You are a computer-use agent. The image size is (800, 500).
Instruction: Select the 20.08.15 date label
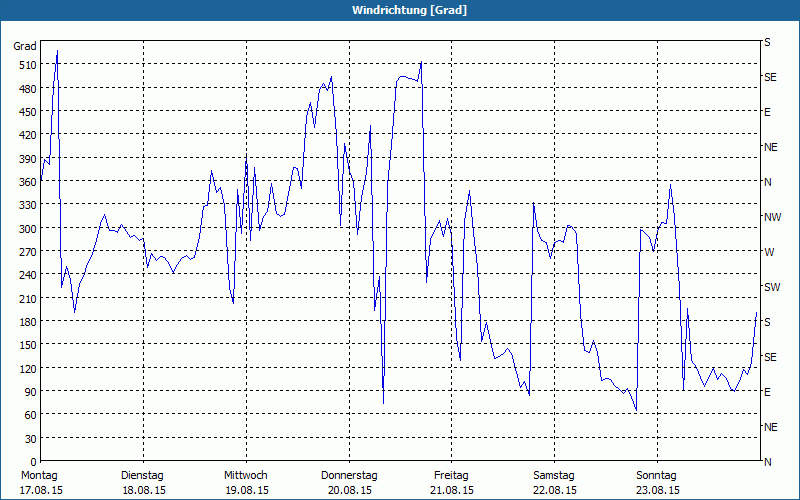(349, 491)
